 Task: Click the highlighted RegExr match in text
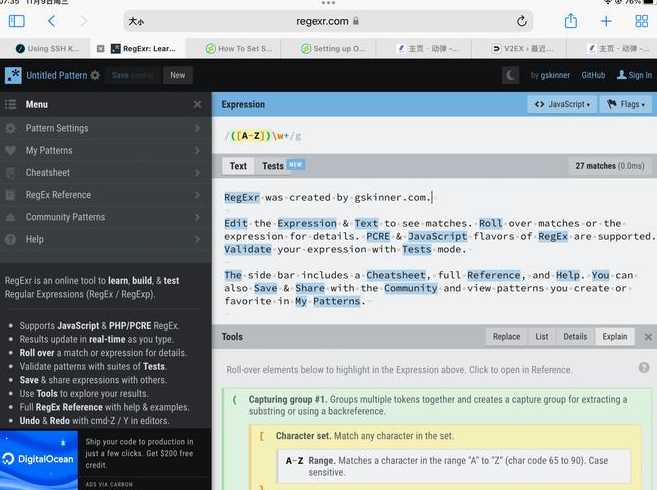click(242, 197)
